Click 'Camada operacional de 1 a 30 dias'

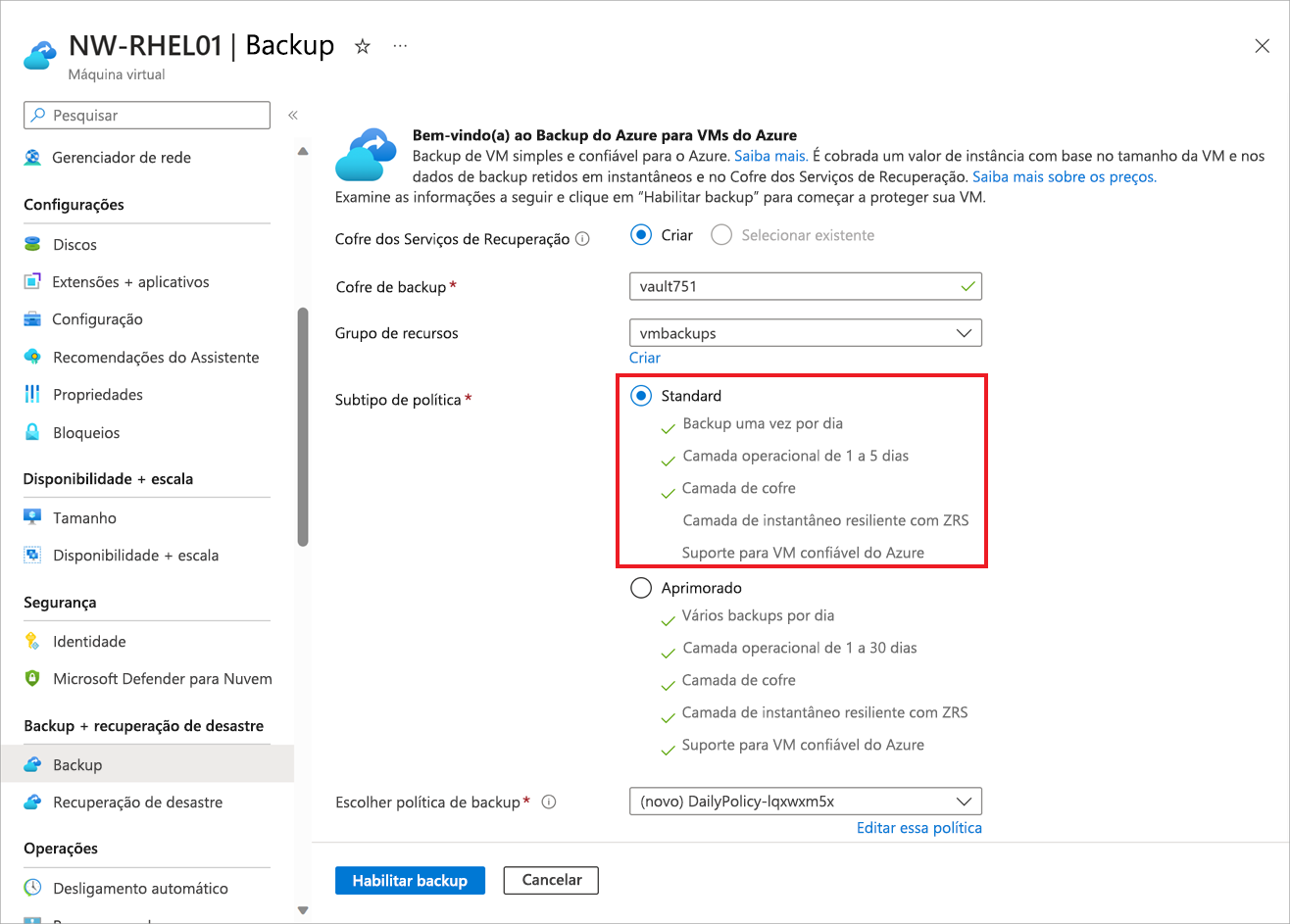[x=800, y=648]
